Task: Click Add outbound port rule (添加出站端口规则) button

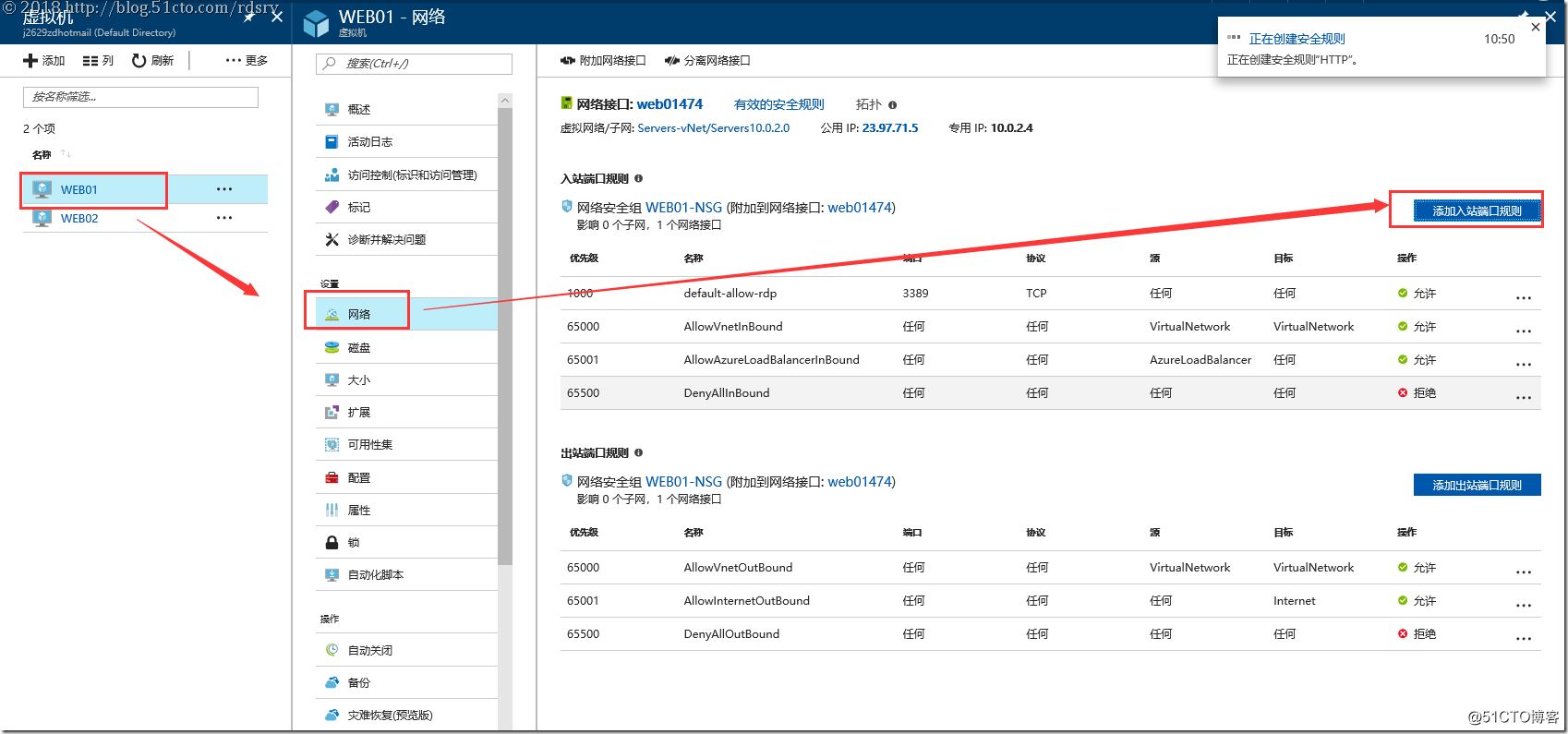Action: (1477, 485)
